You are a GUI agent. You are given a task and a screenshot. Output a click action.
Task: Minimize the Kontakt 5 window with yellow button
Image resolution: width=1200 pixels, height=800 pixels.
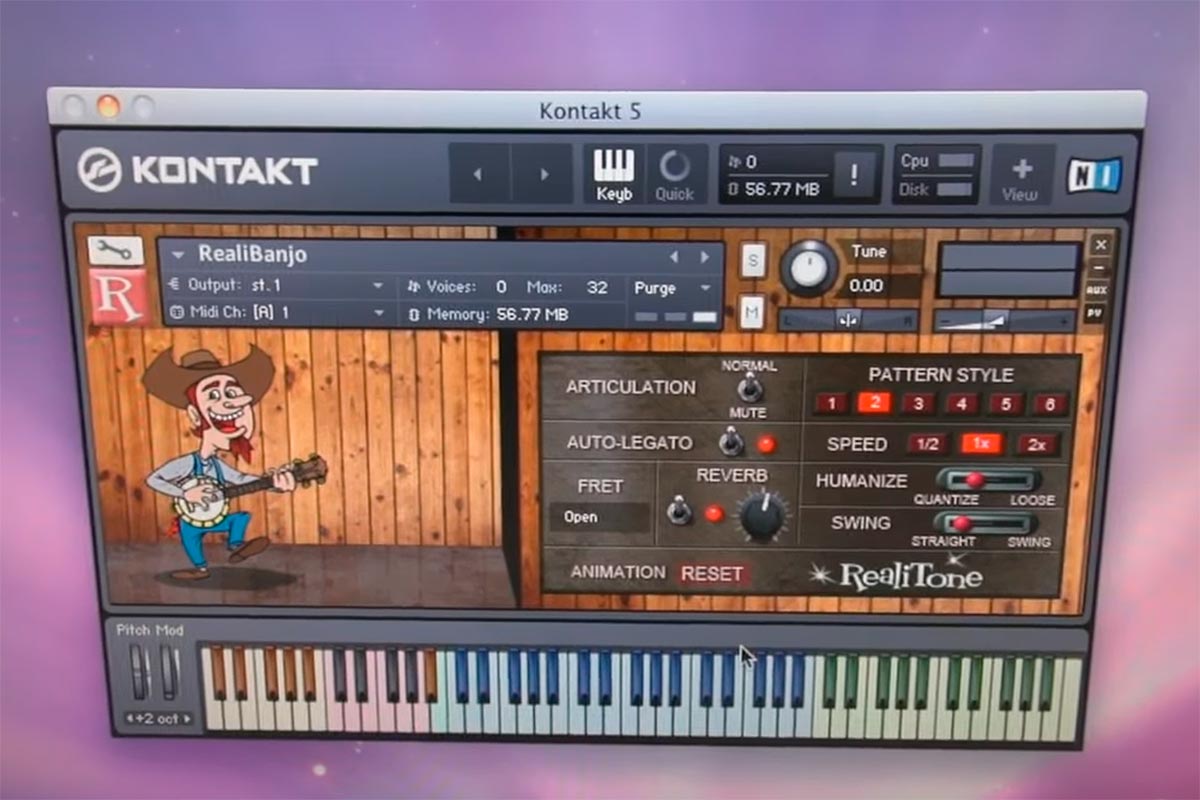[107, 106]
